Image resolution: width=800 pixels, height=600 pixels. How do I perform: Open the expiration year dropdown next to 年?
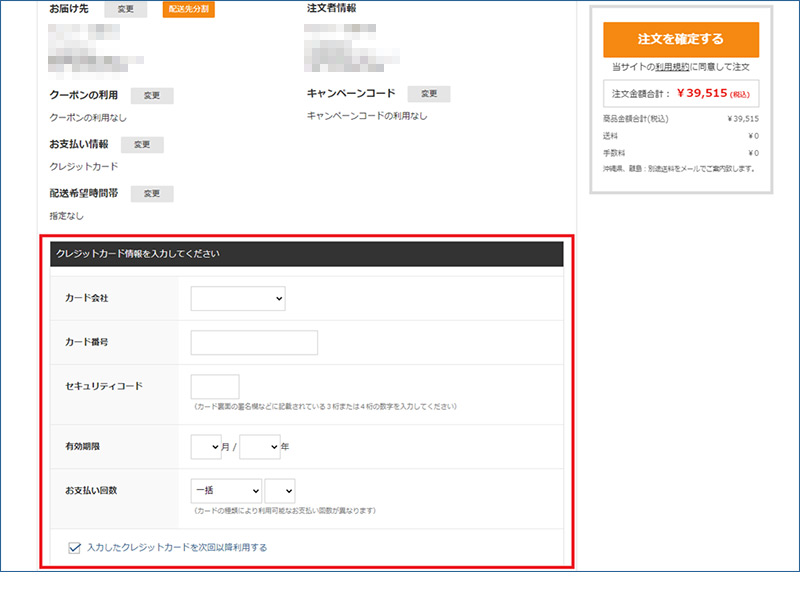tap(259, 447)
